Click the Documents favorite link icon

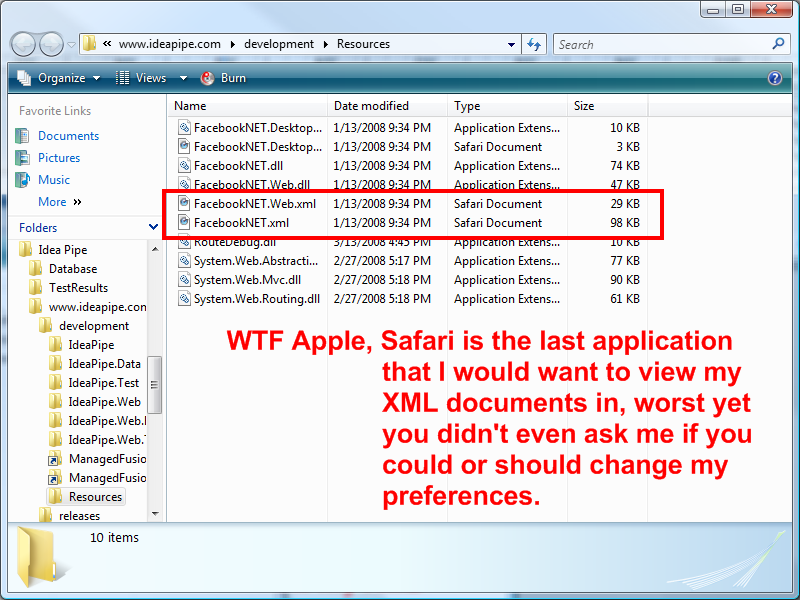23,136
